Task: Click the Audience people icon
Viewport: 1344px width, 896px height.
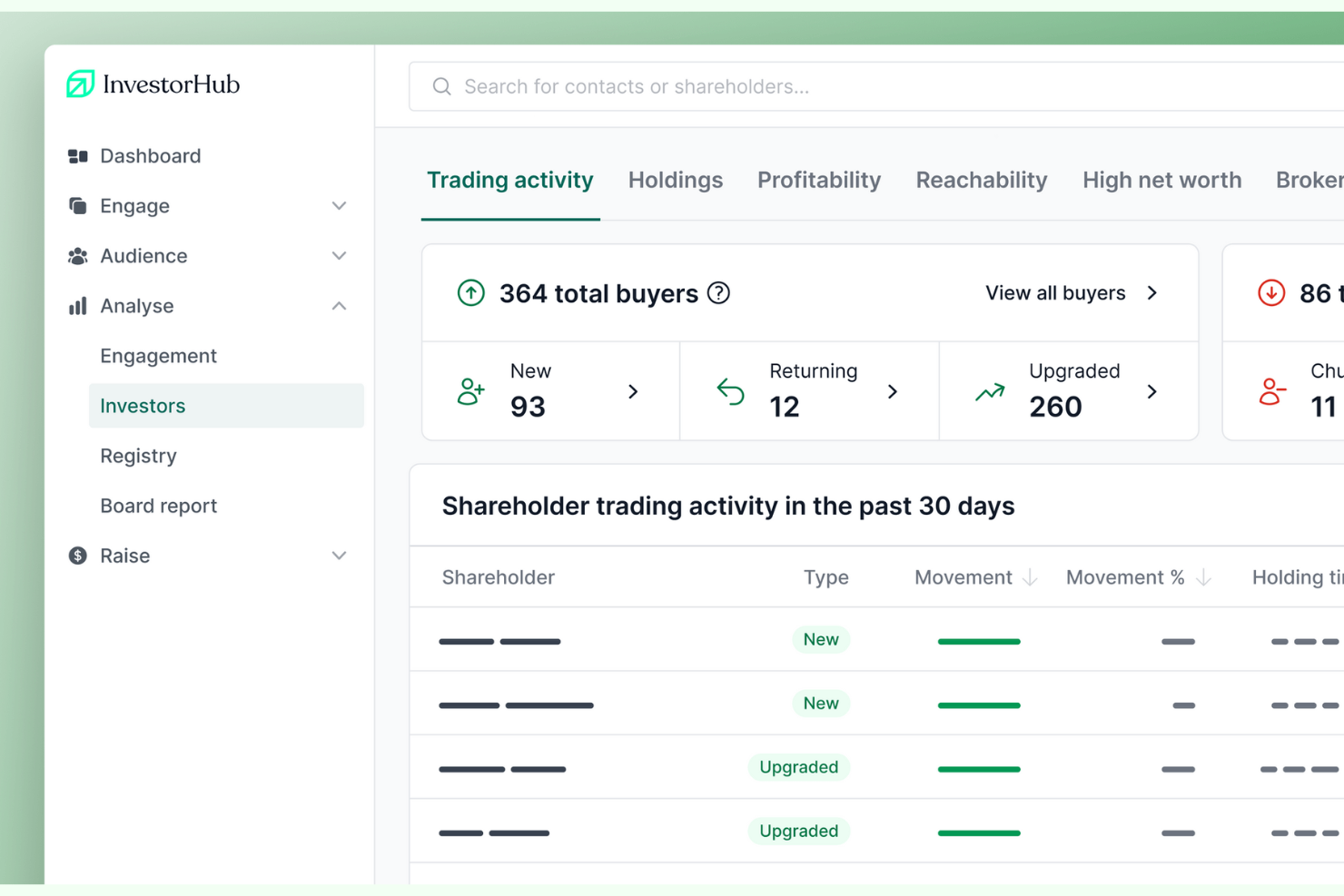Action: (x=77, y=255)
